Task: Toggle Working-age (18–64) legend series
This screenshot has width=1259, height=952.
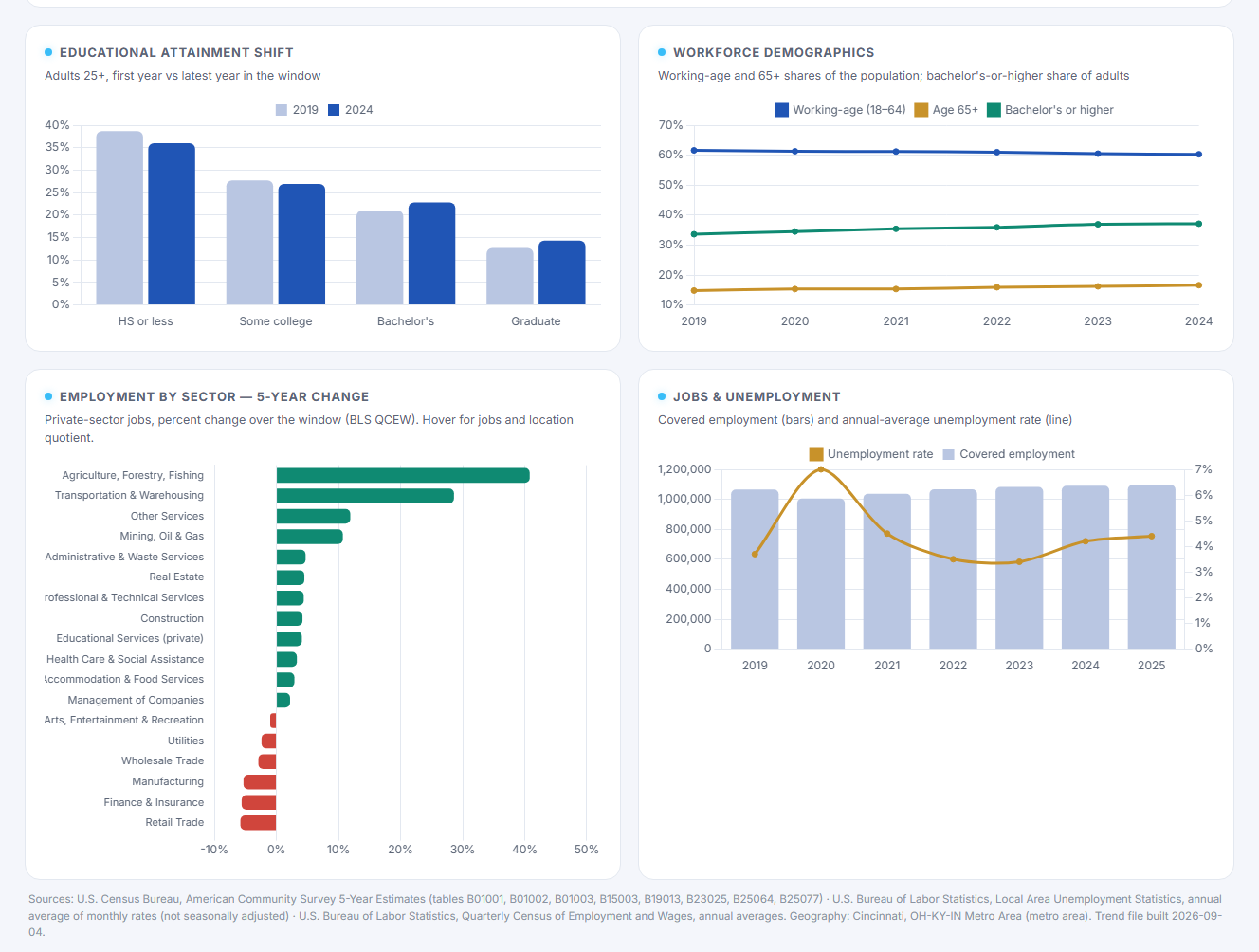Action: click(x=840, y=110)
